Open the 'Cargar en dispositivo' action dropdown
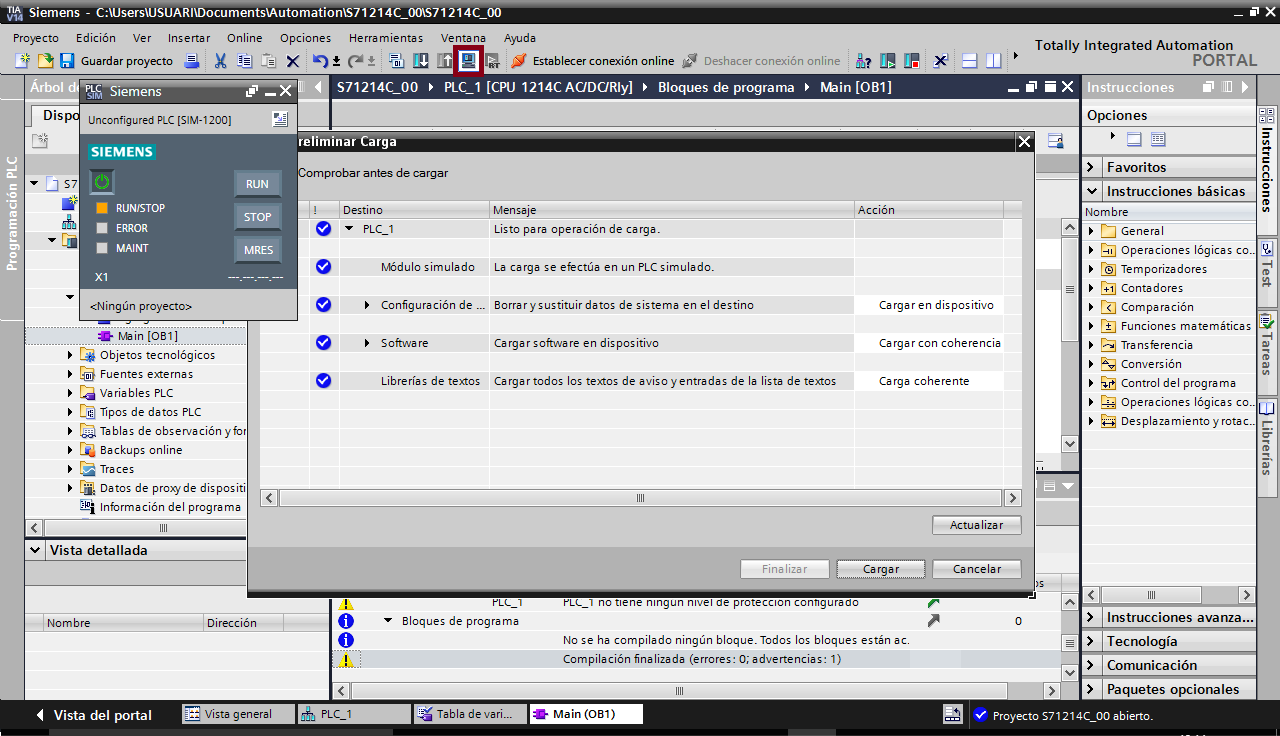The height and width of the screenshot is (736, 1280). click(x=936, y=305)
